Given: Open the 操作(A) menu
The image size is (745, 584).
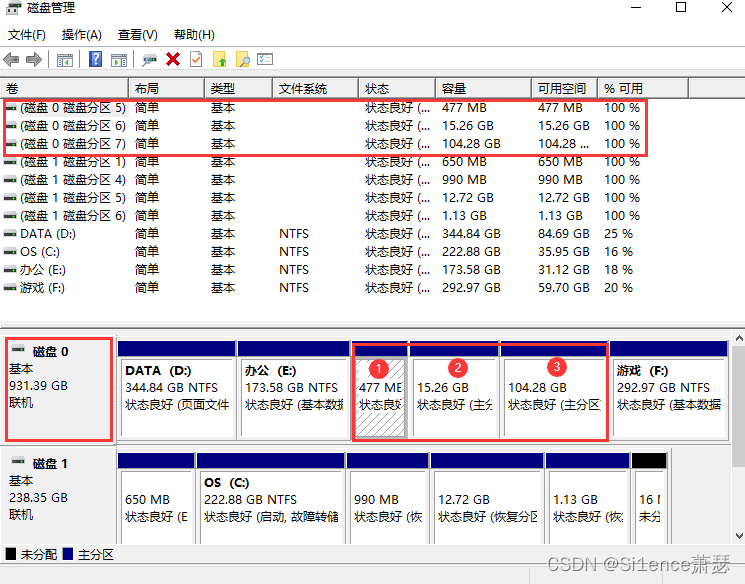Looking at the screenshot, I should pos(82,35).
